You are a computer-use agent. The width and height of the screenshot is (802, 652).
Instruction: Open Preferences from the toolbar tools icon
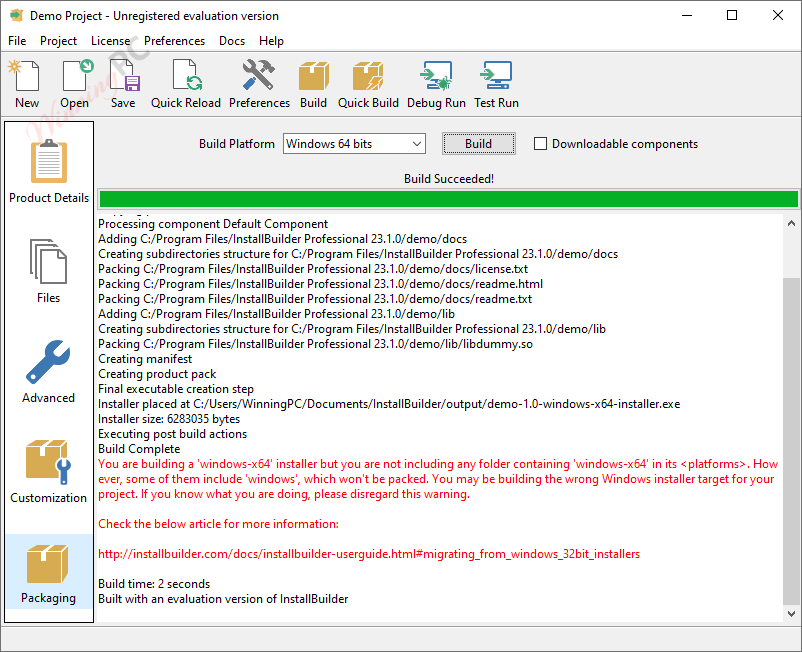(x=259, y=84)
